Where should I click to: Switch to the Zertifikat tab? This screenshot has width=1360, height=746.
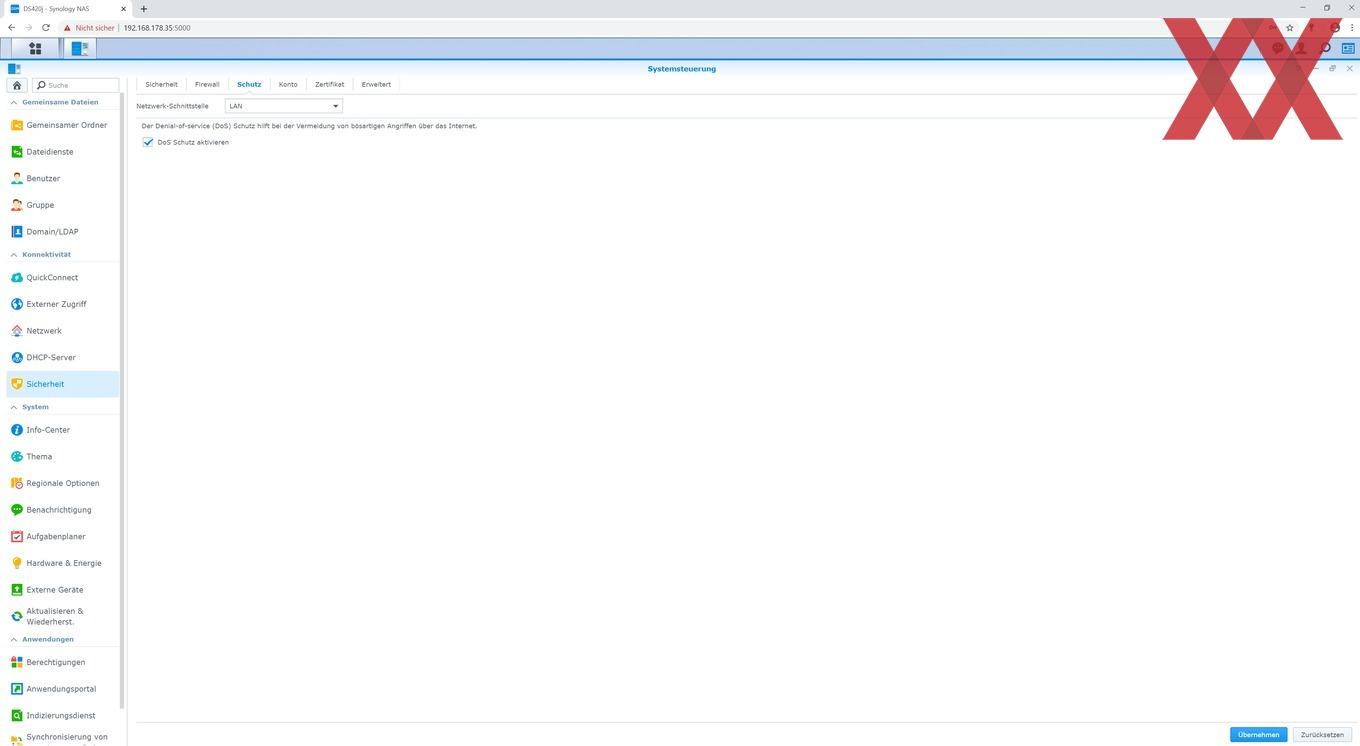329,84
